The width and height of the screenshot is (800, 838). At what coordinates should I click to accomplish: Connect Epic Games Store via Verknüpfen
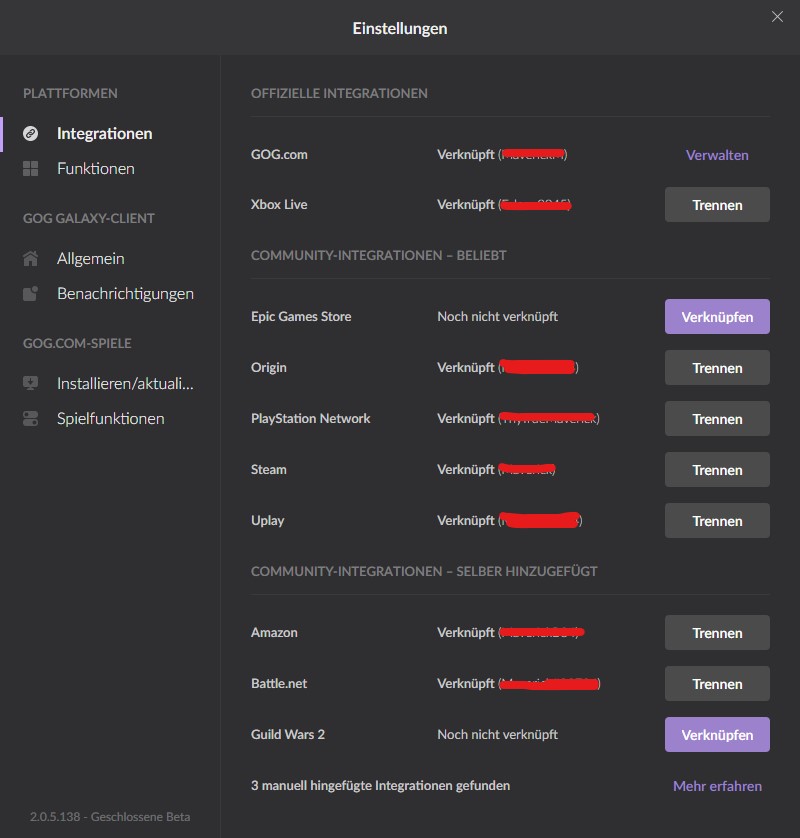click(x=717, y=316)
